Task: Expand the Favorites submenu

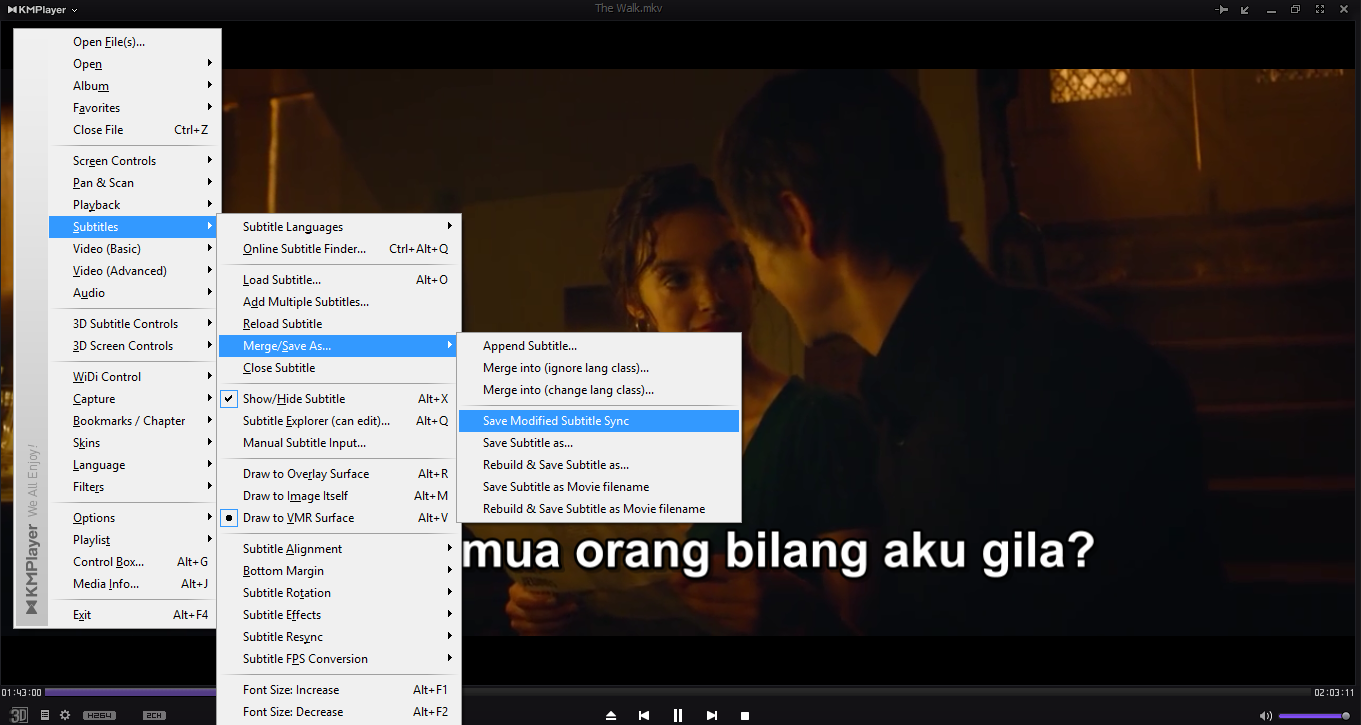Action: pos(133,108)
